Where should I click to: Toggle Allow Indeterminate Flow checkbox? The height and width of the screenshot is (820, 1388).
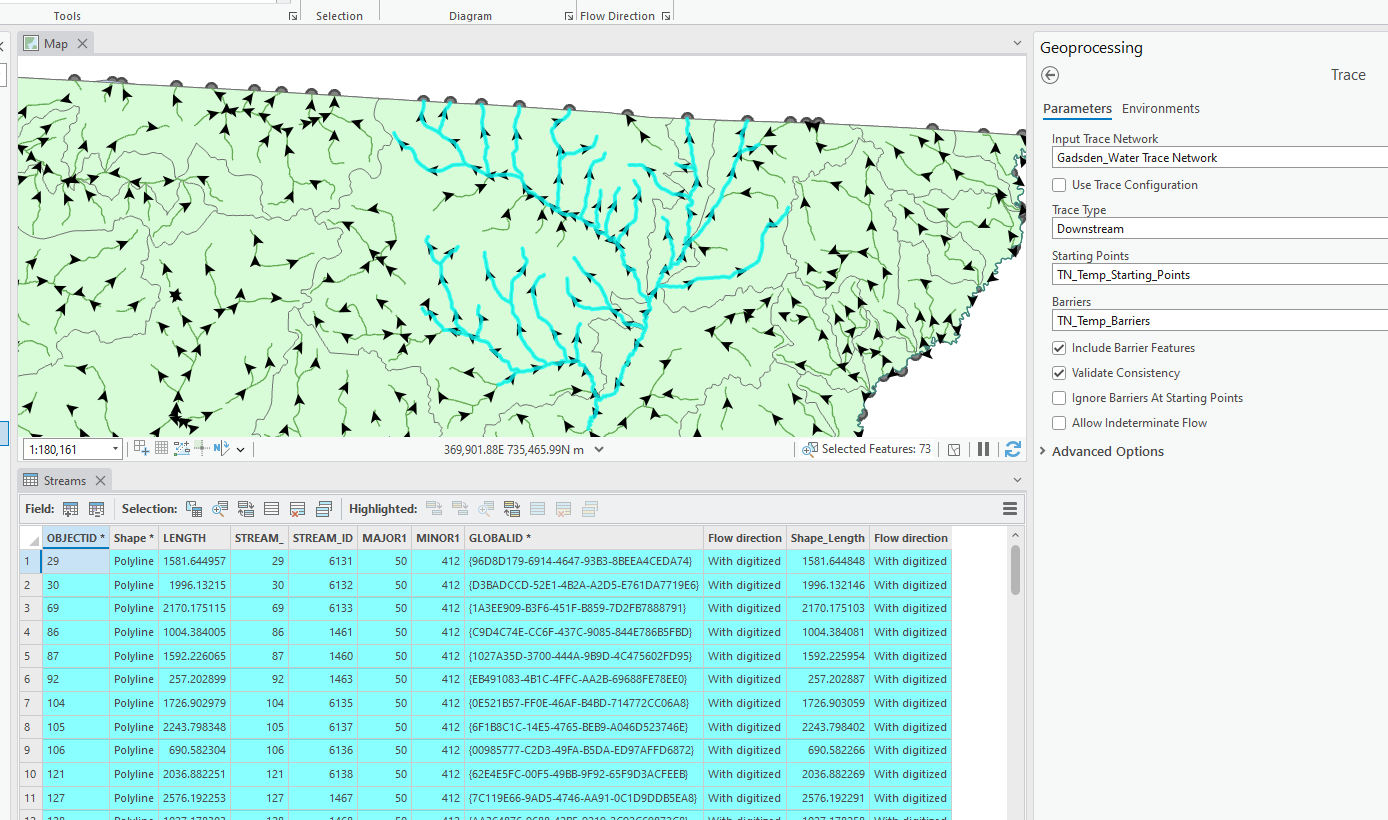[1059, 423]
